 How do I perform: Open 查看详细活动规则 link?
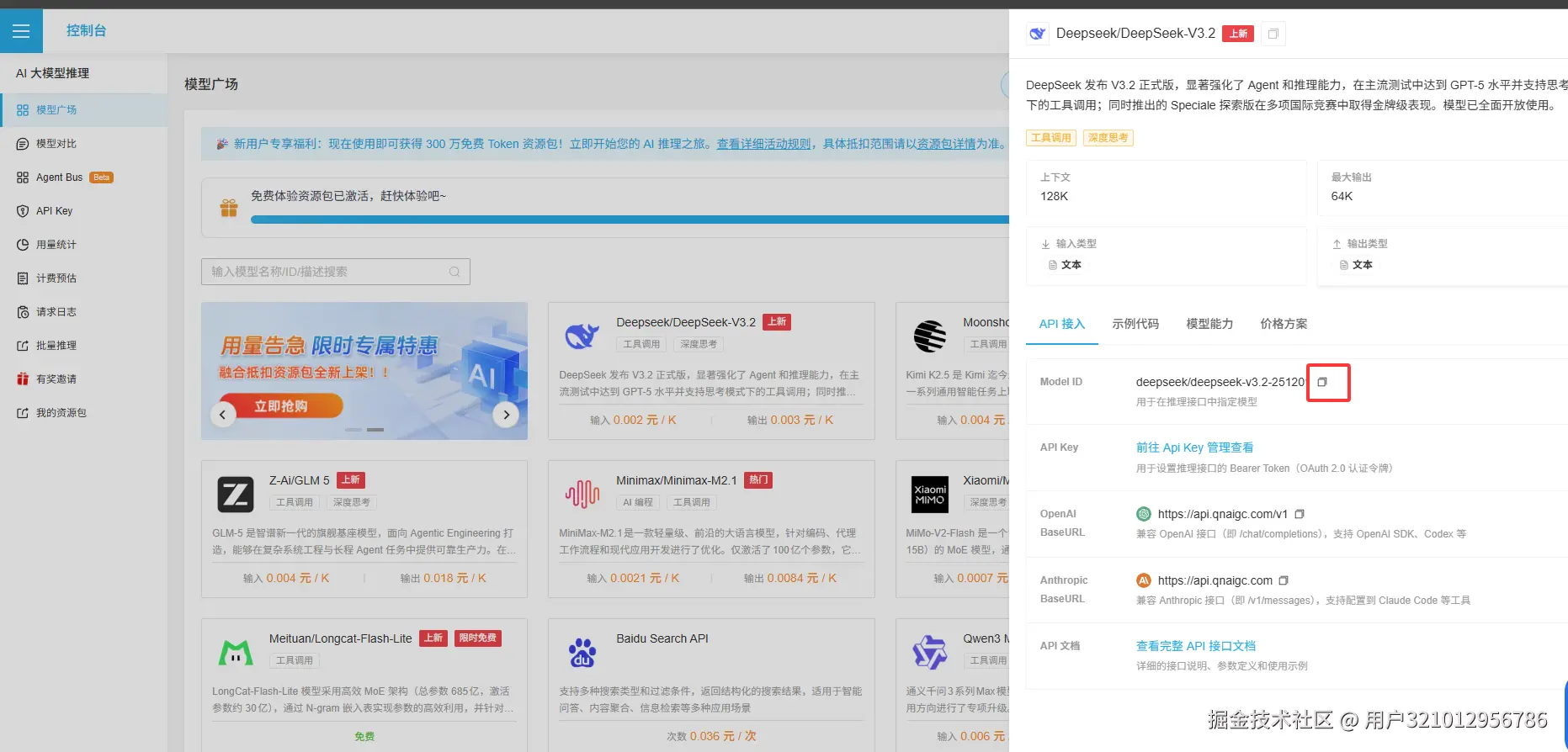763,144
